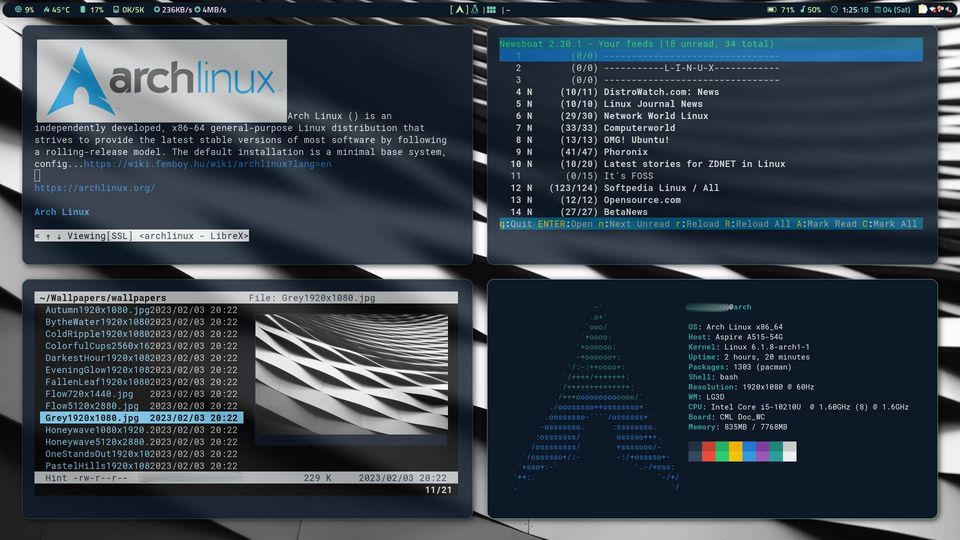Select PastelHills1920x108 file entry
The image size is (960, 540).
141,466
